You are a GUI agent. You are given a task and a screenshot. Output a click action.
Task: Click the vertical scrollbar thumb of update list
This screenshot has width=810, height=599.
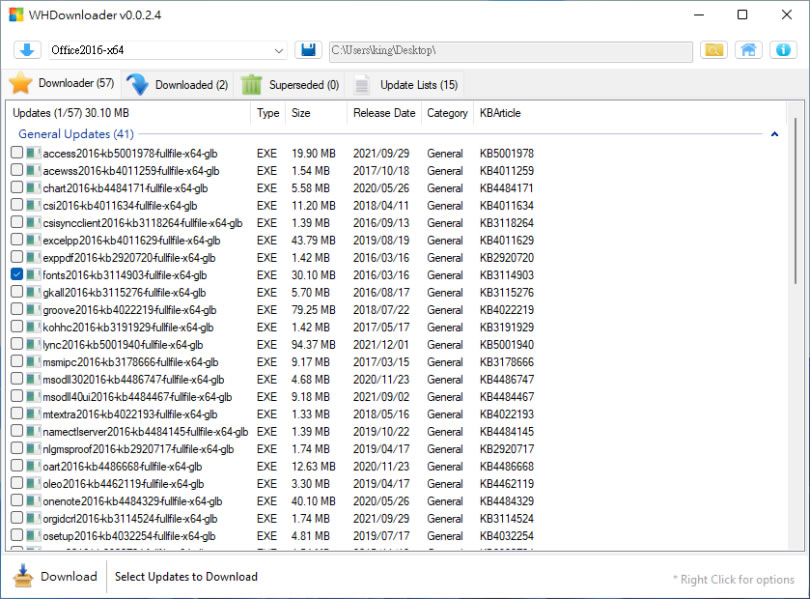point(795,200)
